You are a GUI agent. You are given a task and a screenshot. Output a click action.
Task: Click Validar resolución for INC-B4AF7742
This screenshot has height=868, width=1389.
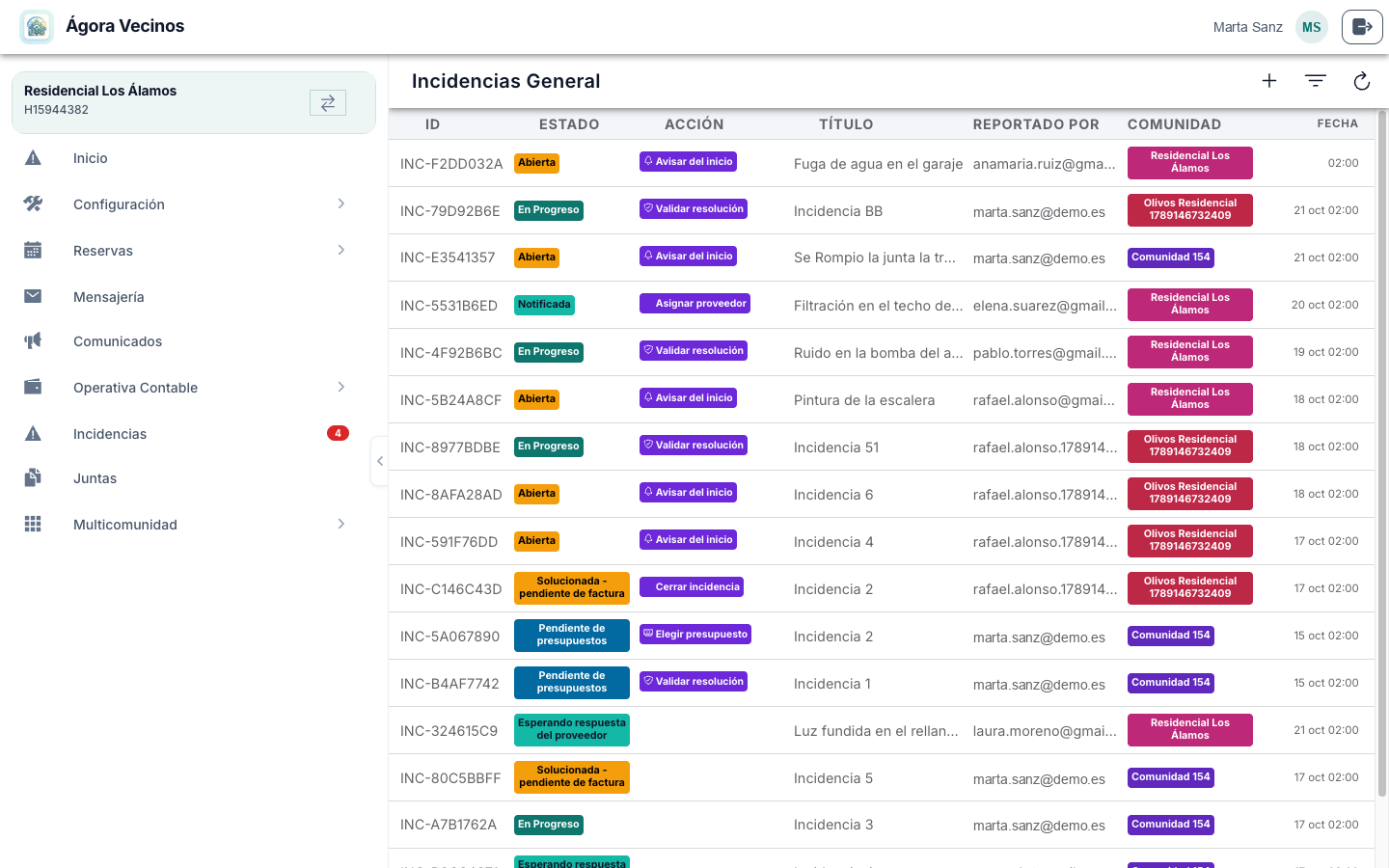point(694,682)
